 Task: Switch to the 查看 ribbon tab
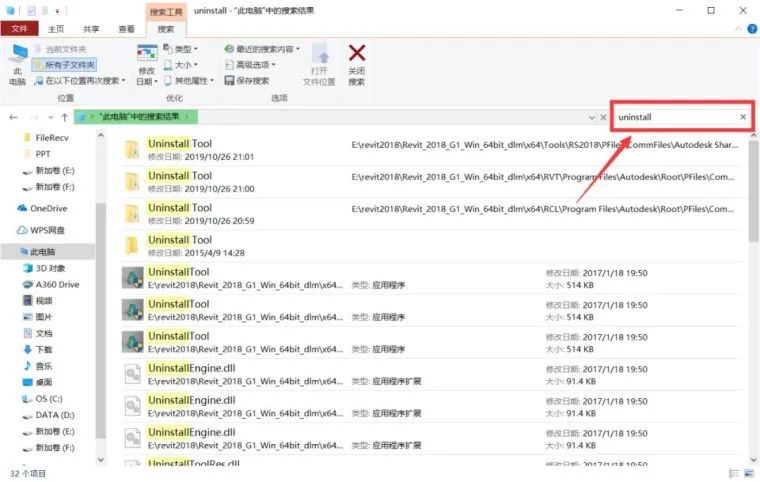coord(127,29)
